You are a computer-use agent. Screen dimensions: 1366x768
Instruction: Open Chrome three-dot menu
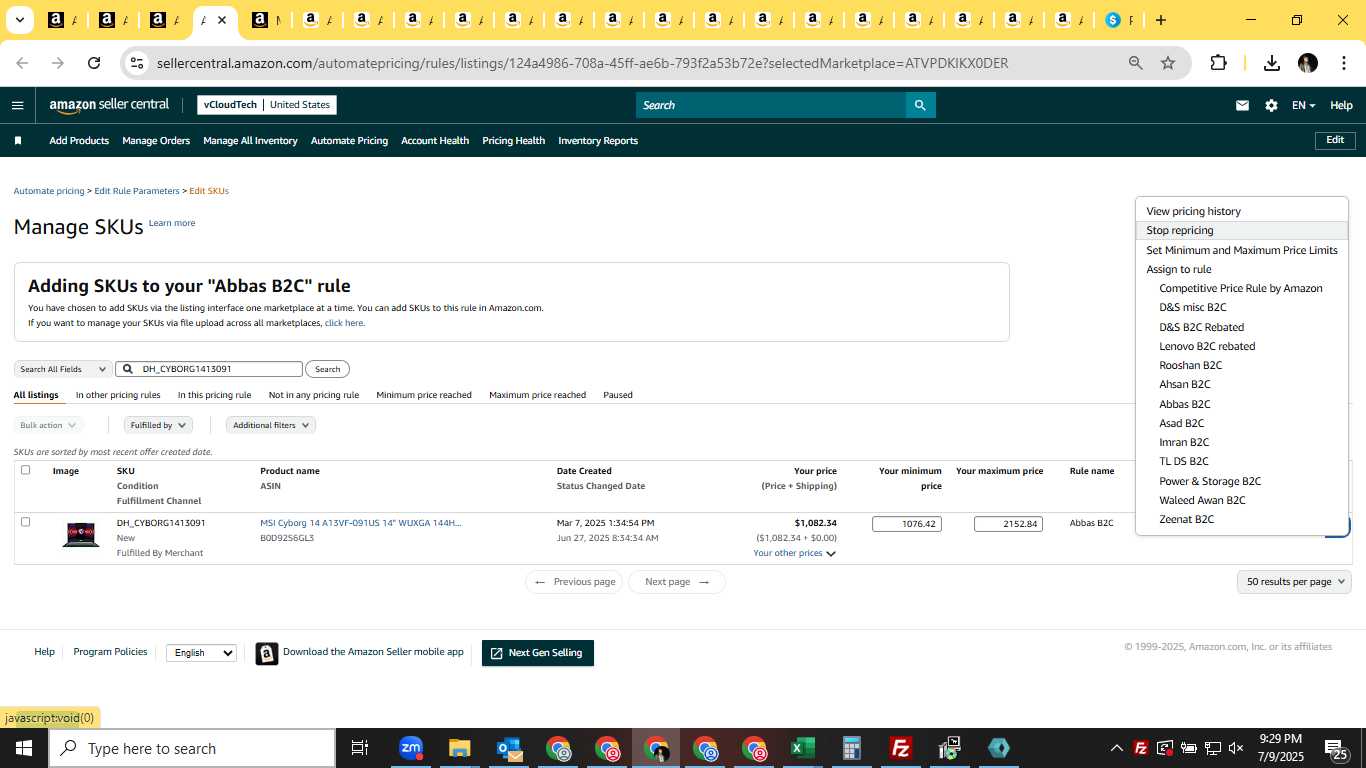(x=1342, y=63)
